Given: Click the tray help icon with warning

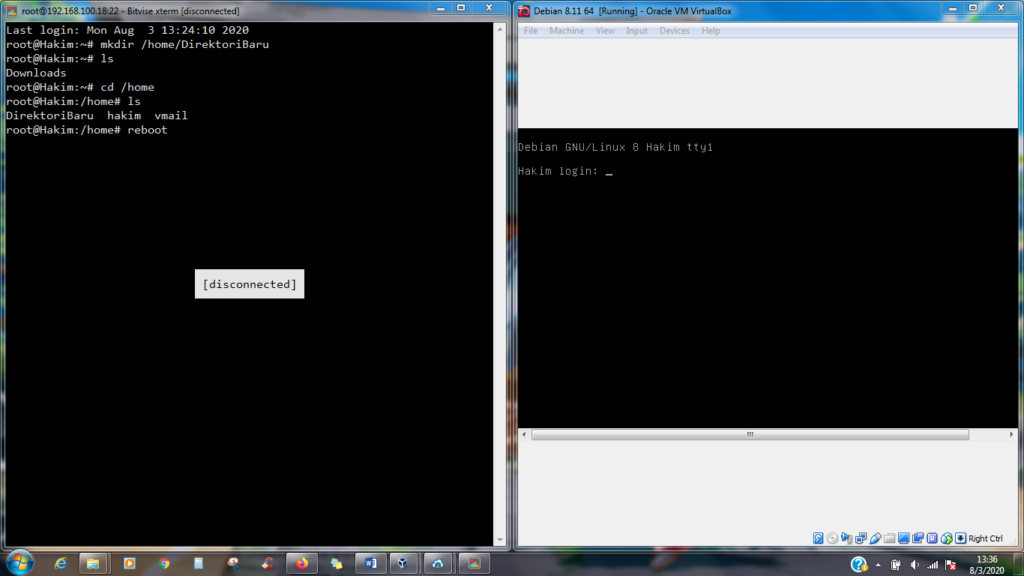Looking at the screenshot, I should pyautogui.click(x=859, y=564).
